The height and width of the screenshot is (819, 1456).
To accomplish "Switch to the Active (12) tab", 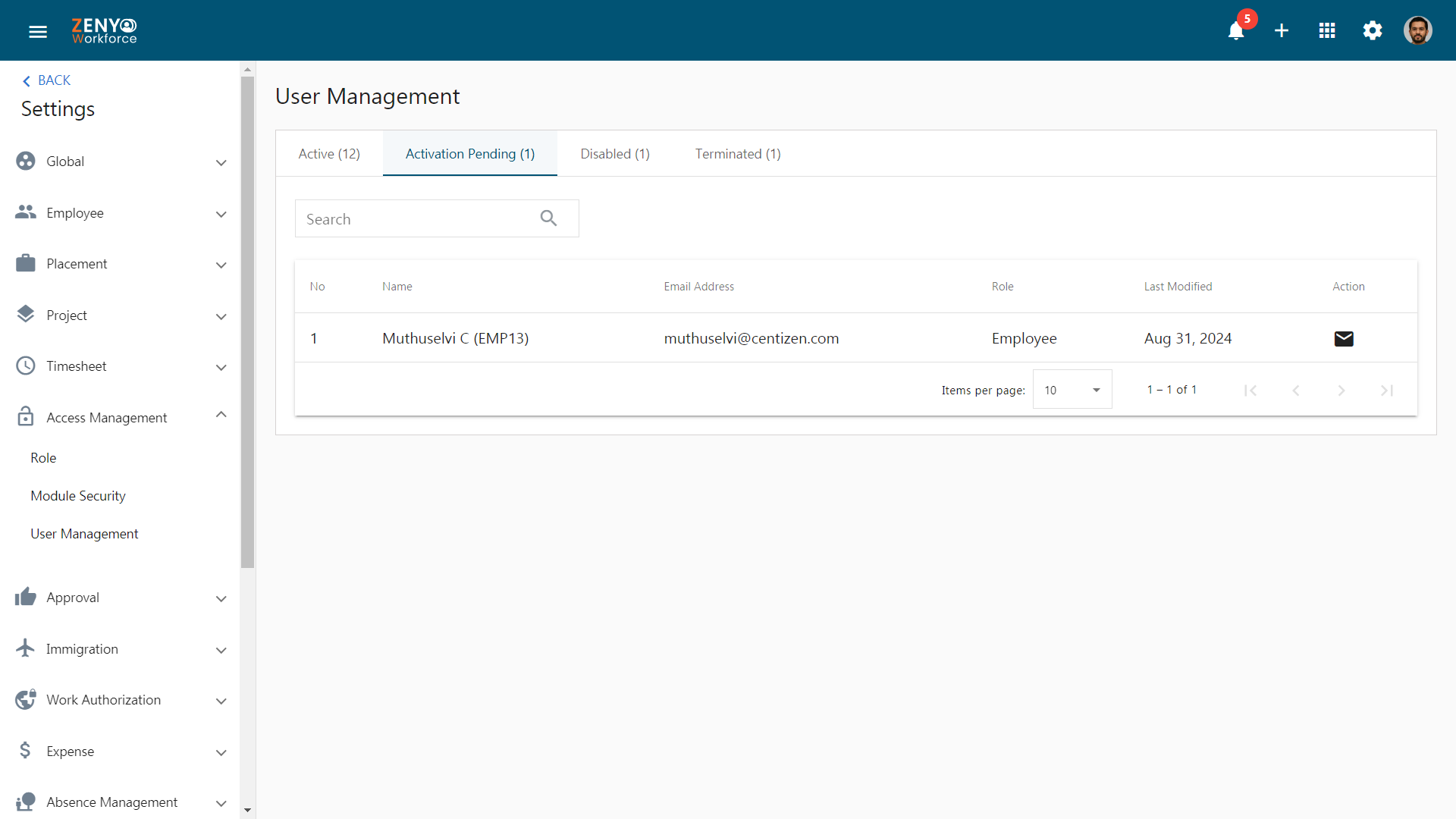I will tap(329, 153).
